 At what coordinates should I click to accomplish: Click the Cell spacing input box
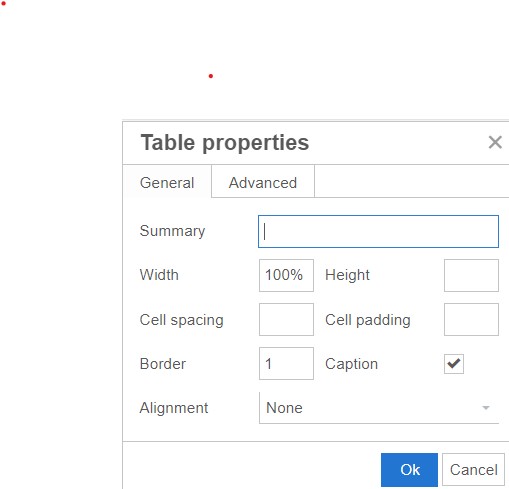click(286, 319)
